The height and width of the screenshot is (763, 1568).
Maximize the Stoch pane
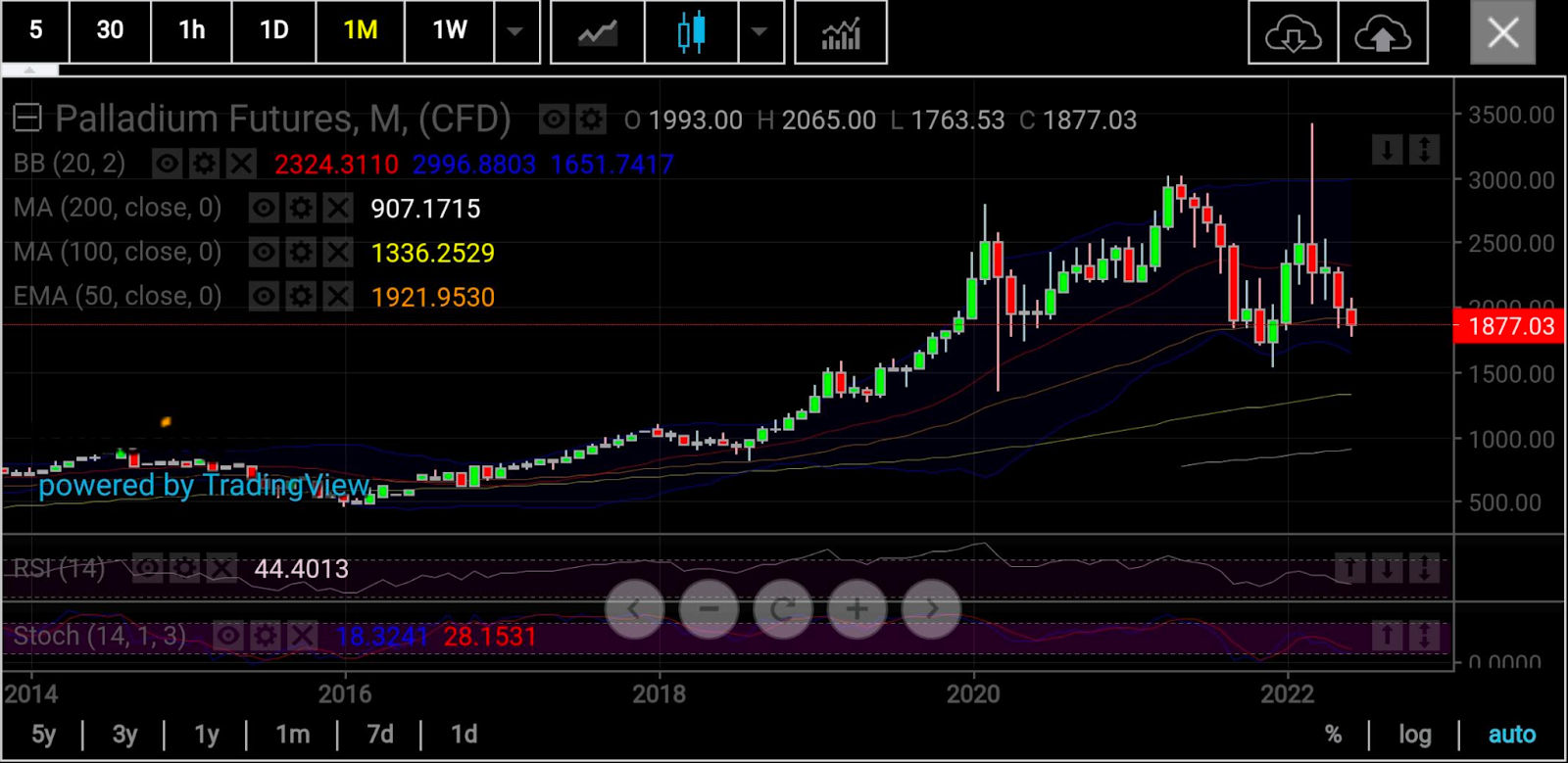click(1424, 637)
